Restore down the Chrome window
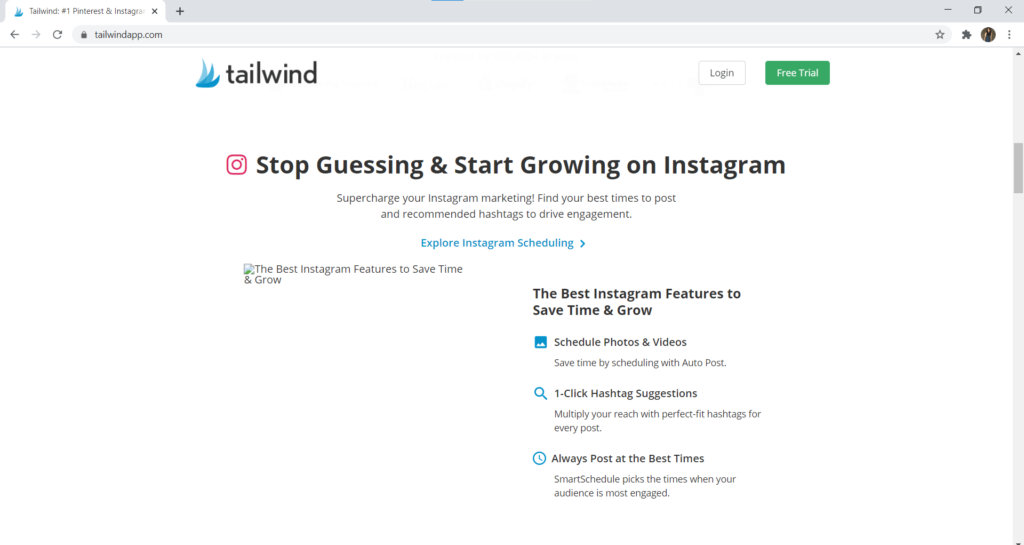Viewport: 1024px width, 545px height. click(978, 10)
